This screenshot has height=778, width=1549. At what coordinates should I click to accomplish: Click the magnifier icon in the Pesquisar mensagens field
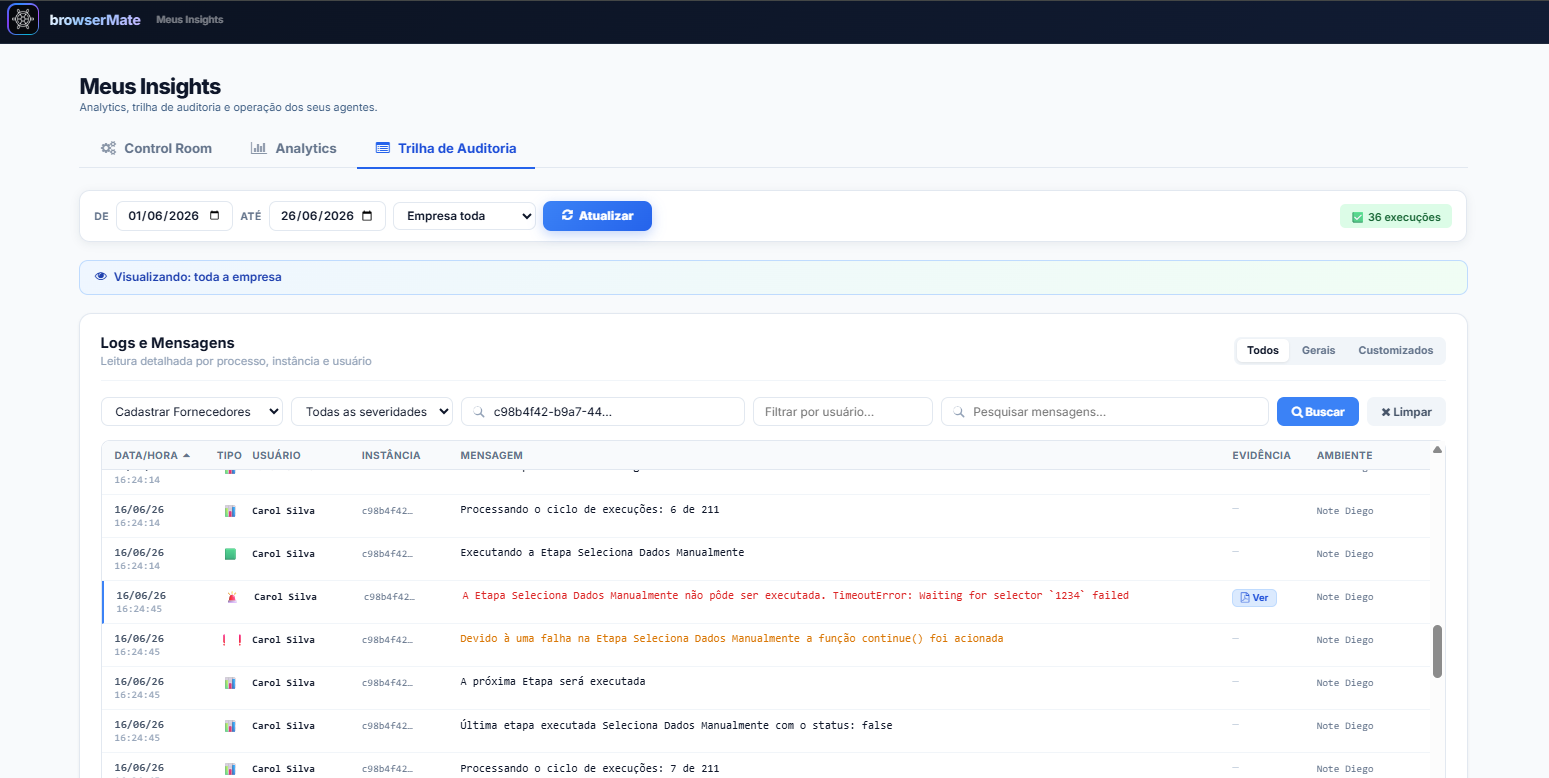point(960,412)
